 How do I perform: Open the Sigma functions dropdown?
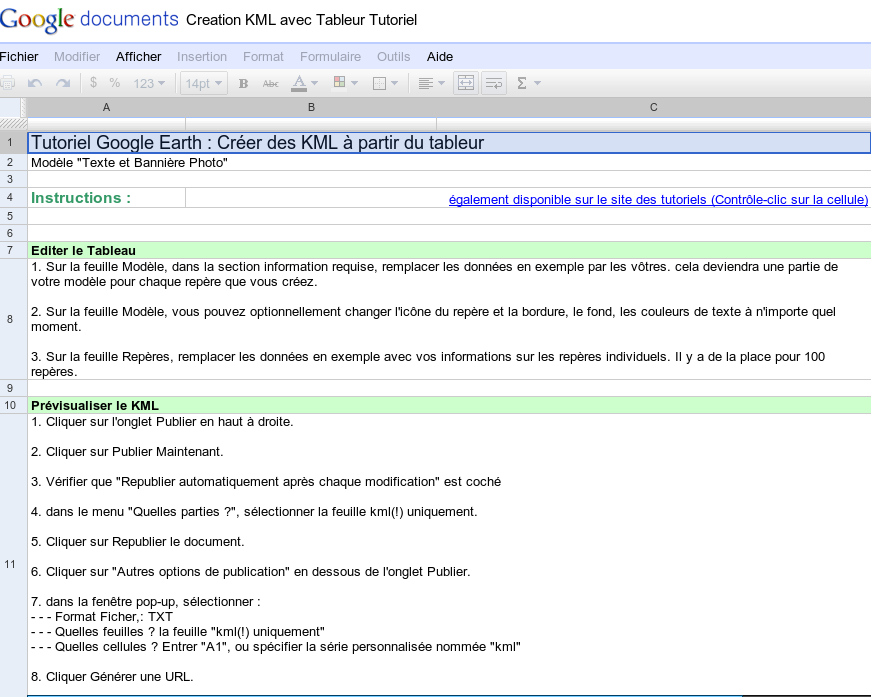pos(528,83)
